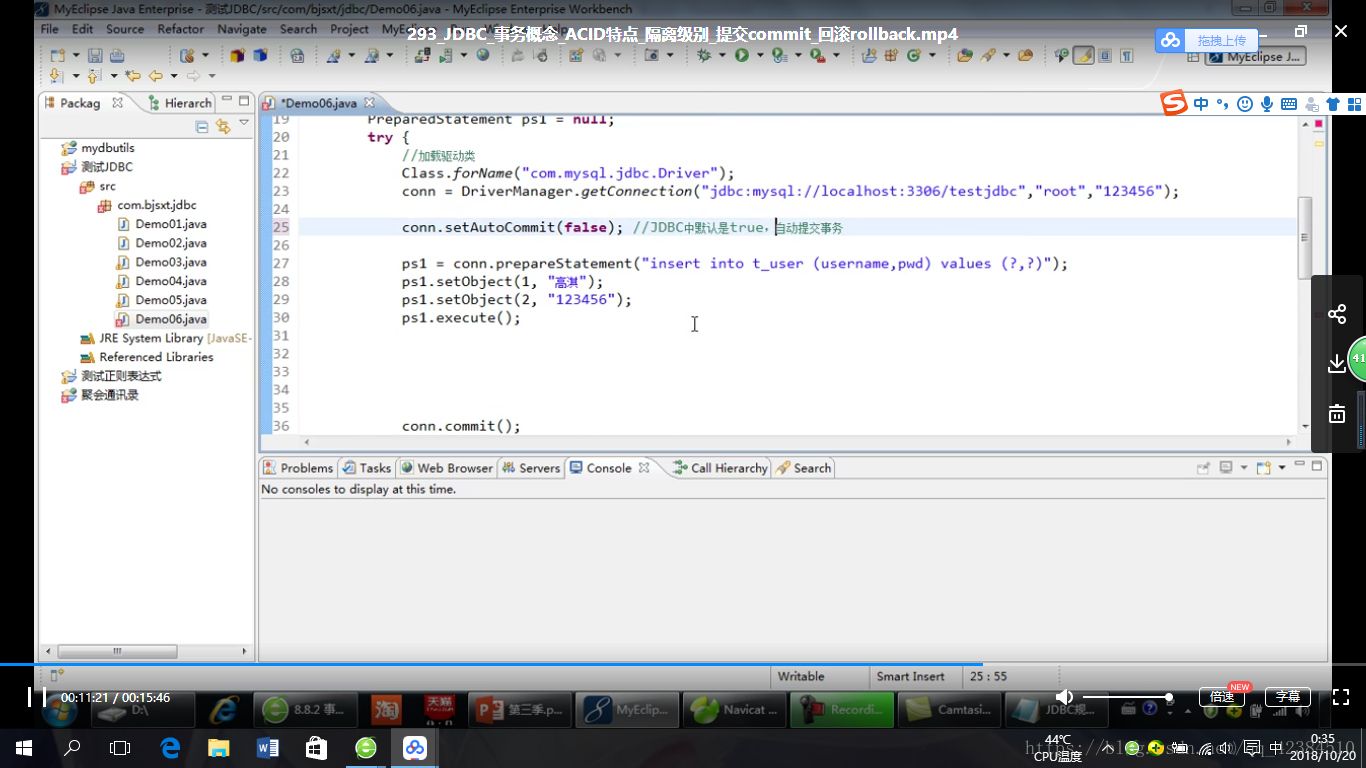
Task: Open the Next Annotation dropdown arrow
Action: [74, 76]
